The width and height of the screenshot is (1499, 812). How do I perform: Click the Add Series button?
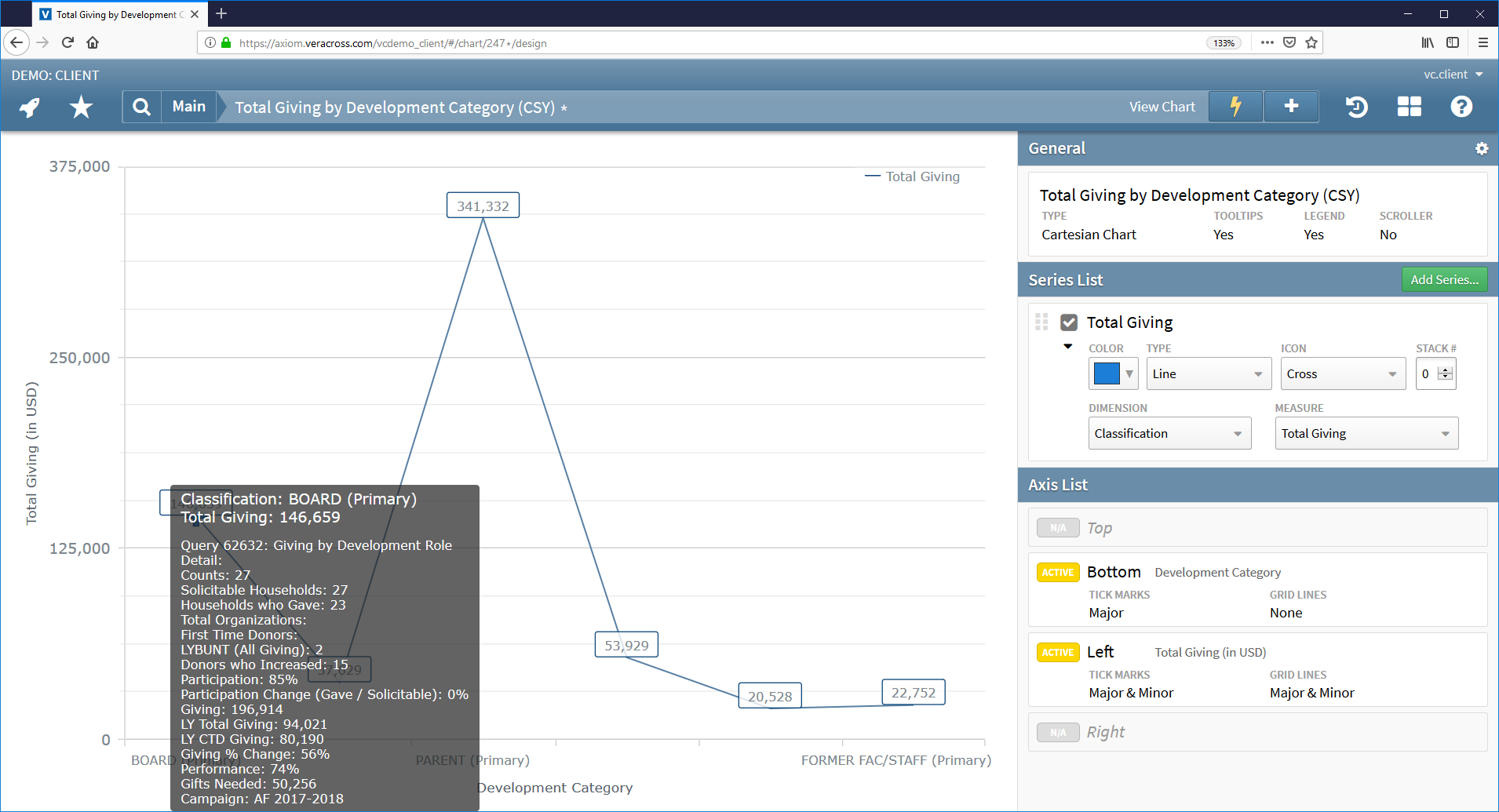point(1444,279)
